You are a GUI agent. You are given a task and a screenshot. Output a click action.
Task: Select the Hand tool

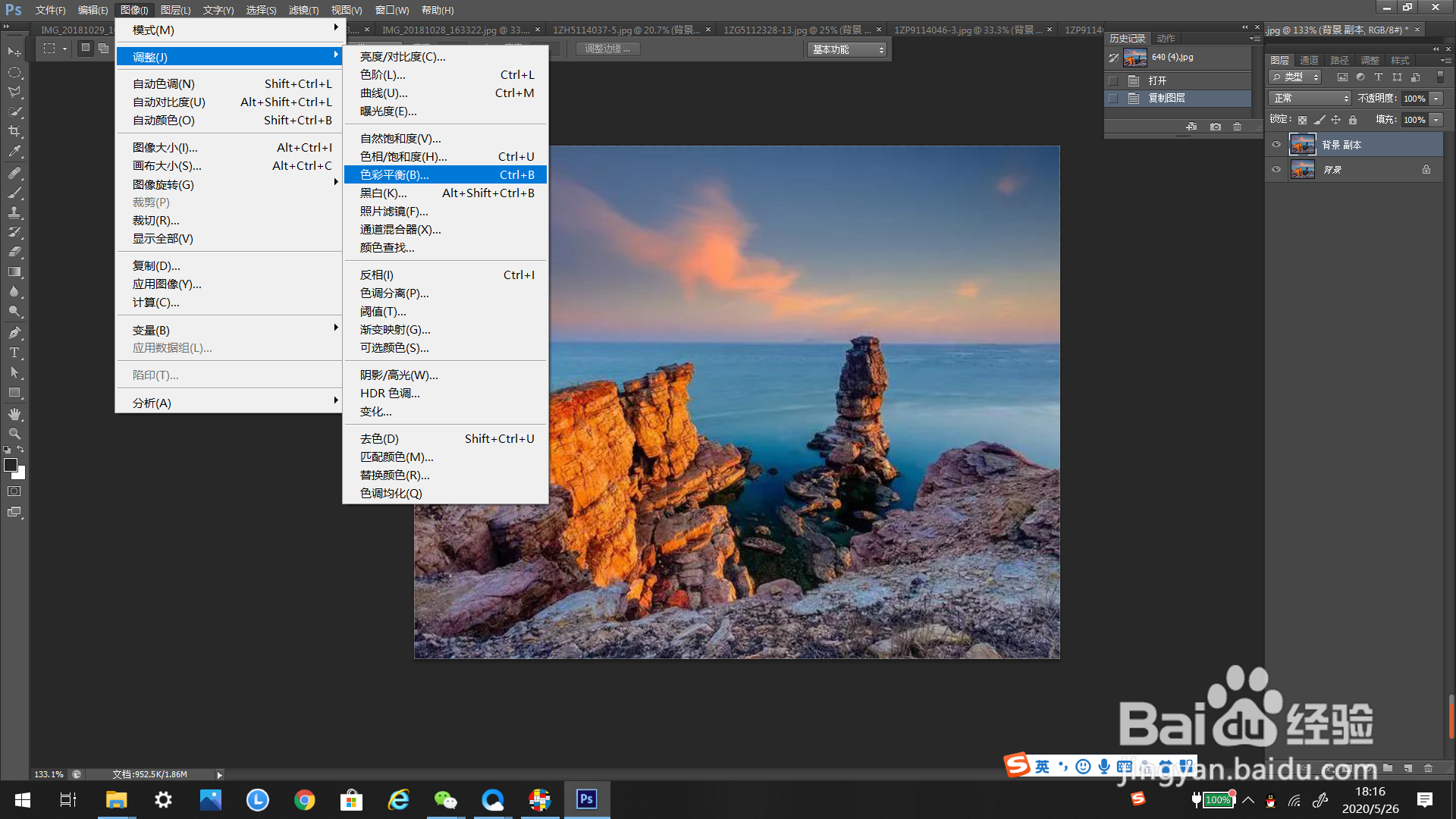[x=14, y=414]
